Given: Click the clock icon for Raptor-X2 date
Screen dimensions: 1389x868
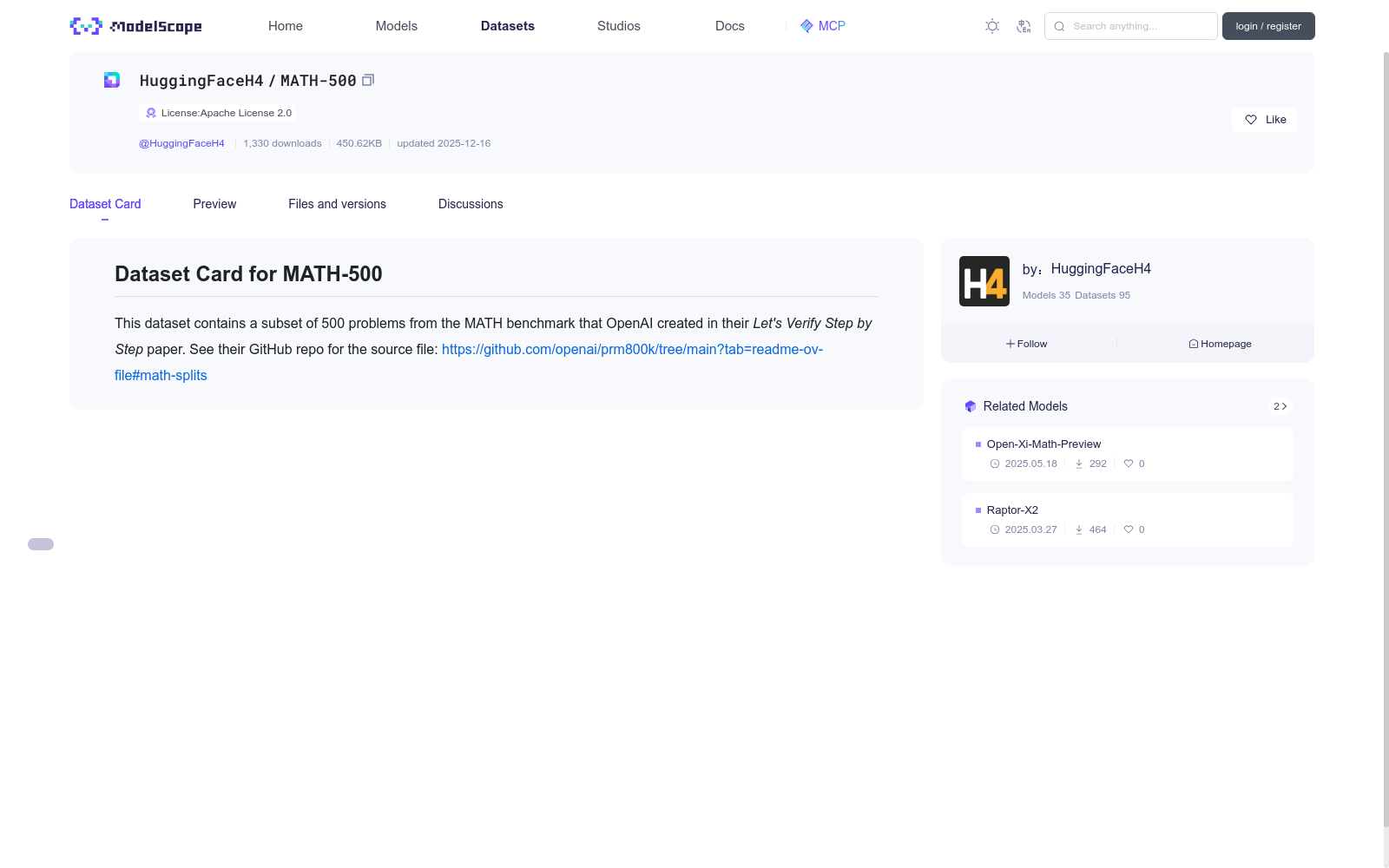Looking at the screenshot, I should point(995,529).
